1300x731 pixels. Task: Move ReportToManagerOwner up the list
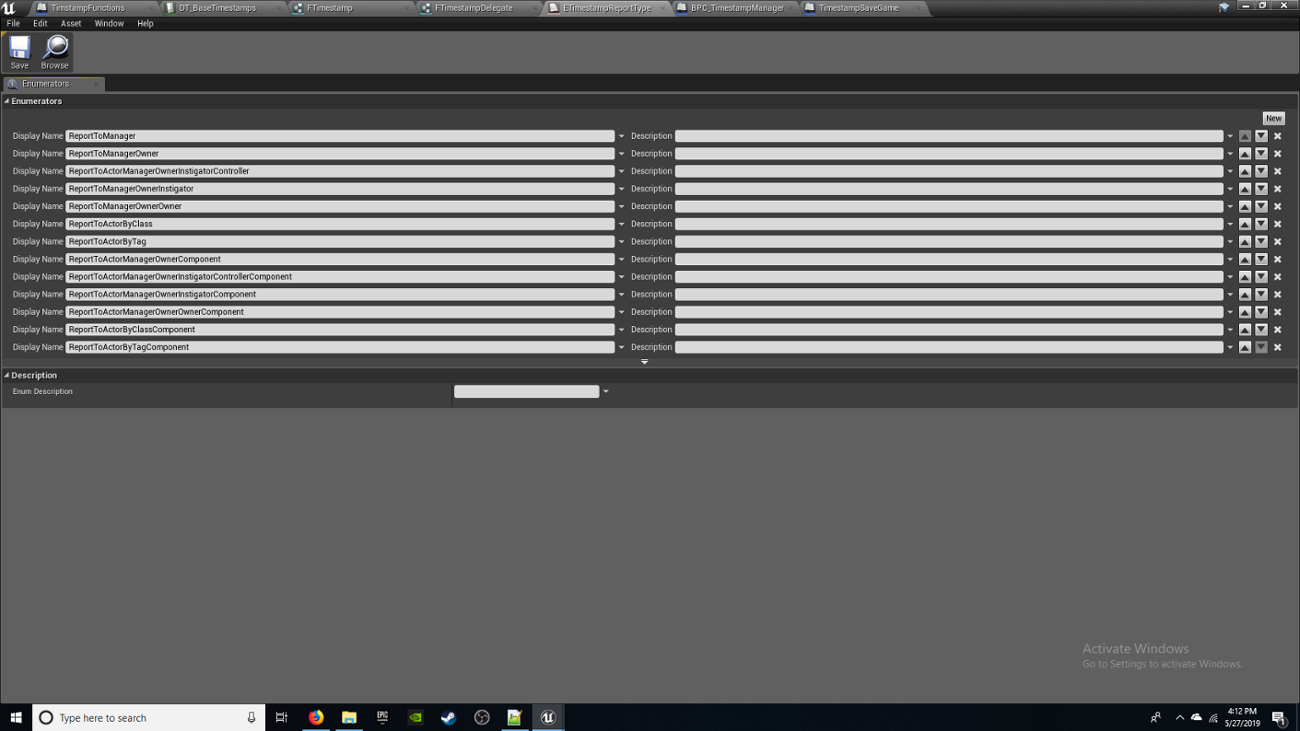(x=1245, y=153)
